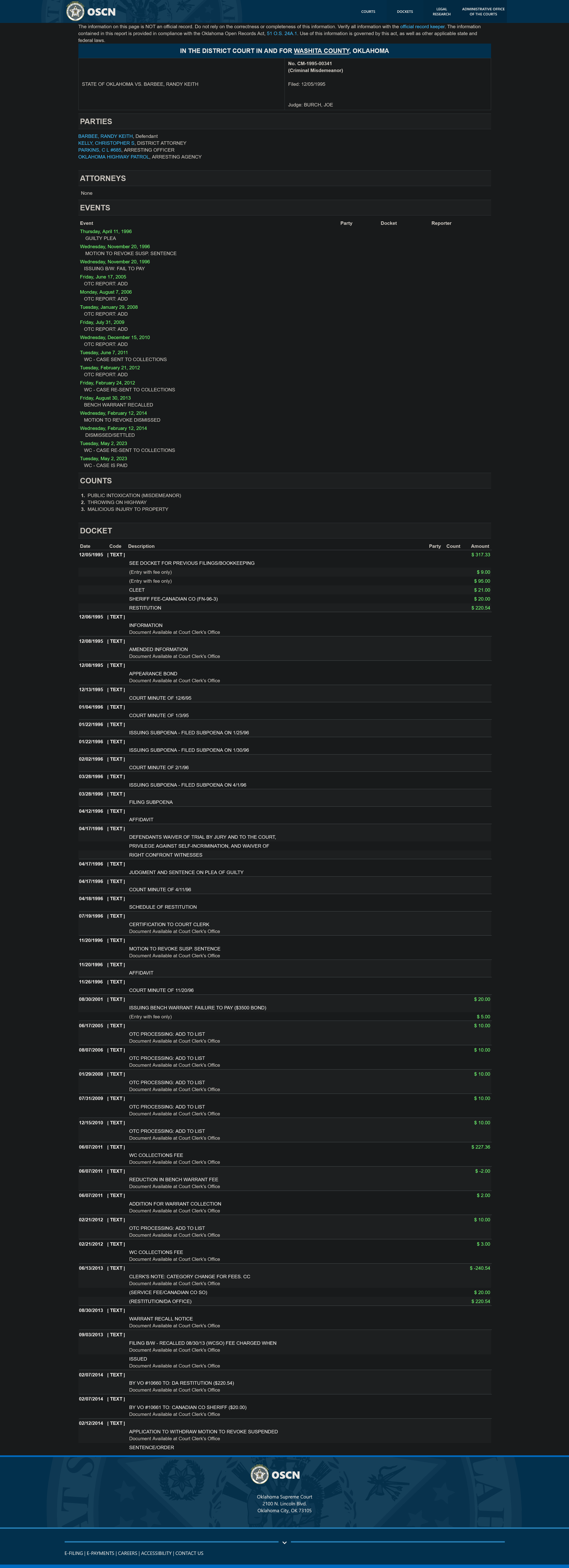The width and height of the screenshot is (569, 1568).
Task: Open Parkins, C L #685 officer link
Action: 100,150
